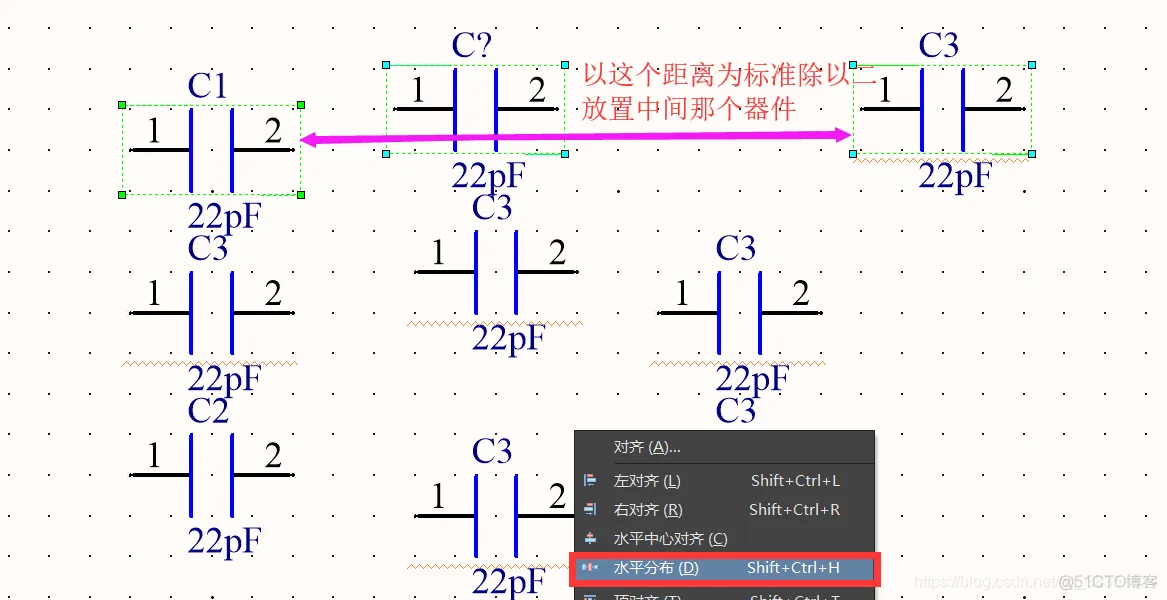Select the C2 capacitor plates symbol

pyautogui.click(x=211, y=475)
